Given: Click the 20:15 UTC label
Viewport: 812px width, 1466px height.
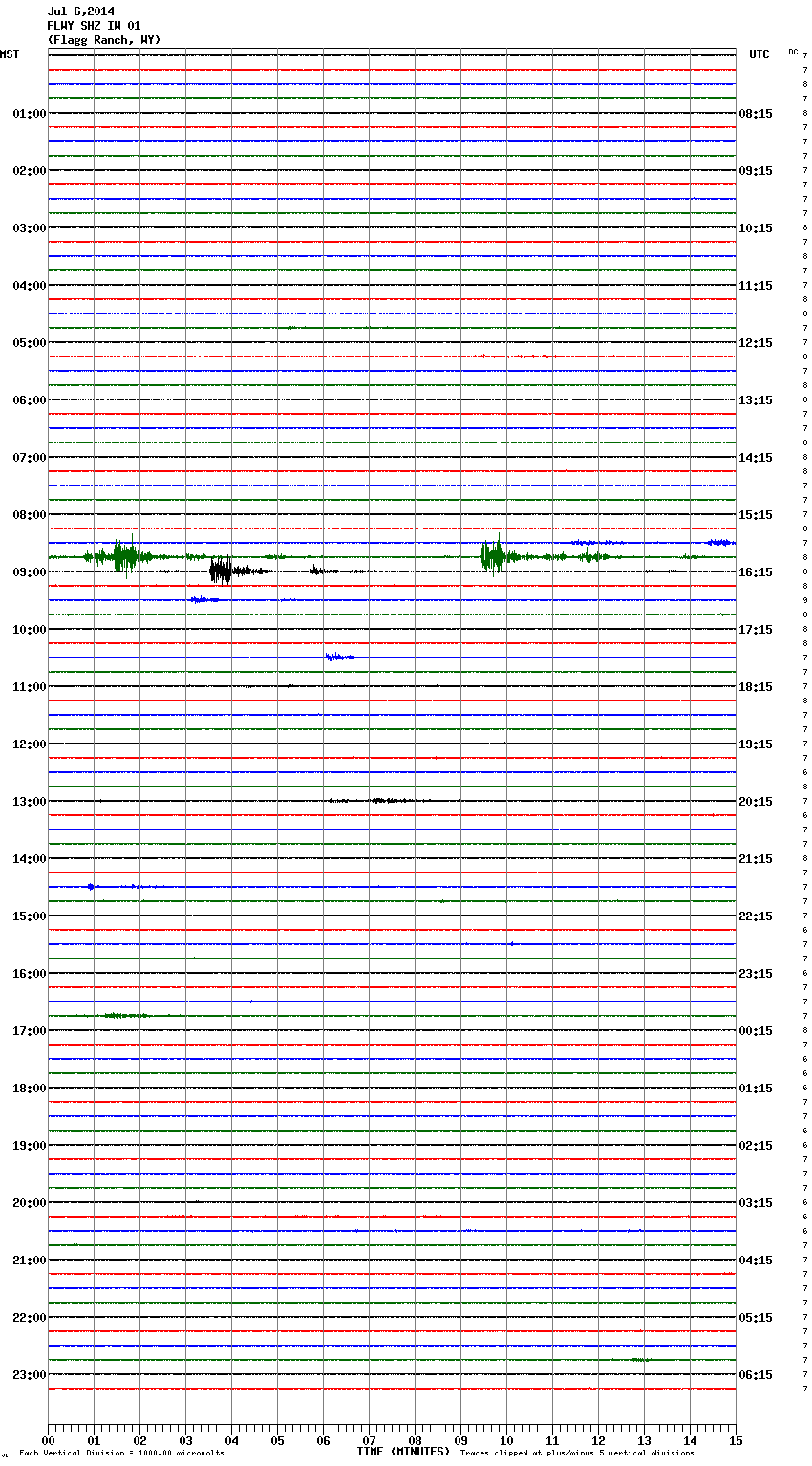Looking at the screenshot, I should tap(756, 802).
